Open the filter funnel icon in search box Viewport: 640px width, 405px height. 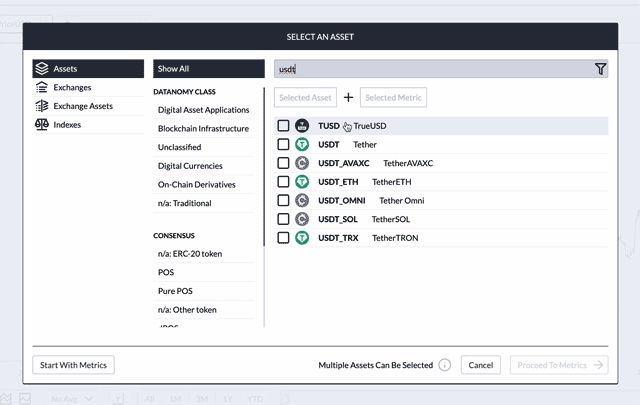[x=600, y=69]
